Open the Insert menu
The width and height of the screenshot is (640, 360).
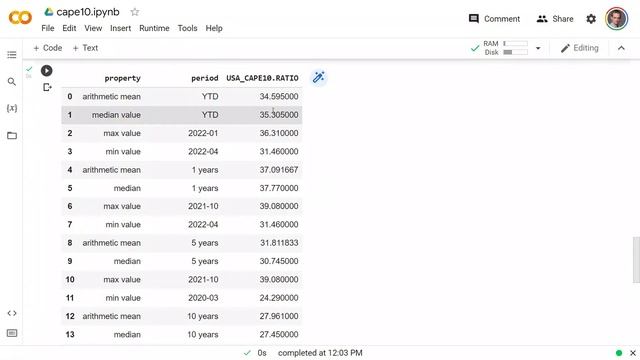point(120,28)
